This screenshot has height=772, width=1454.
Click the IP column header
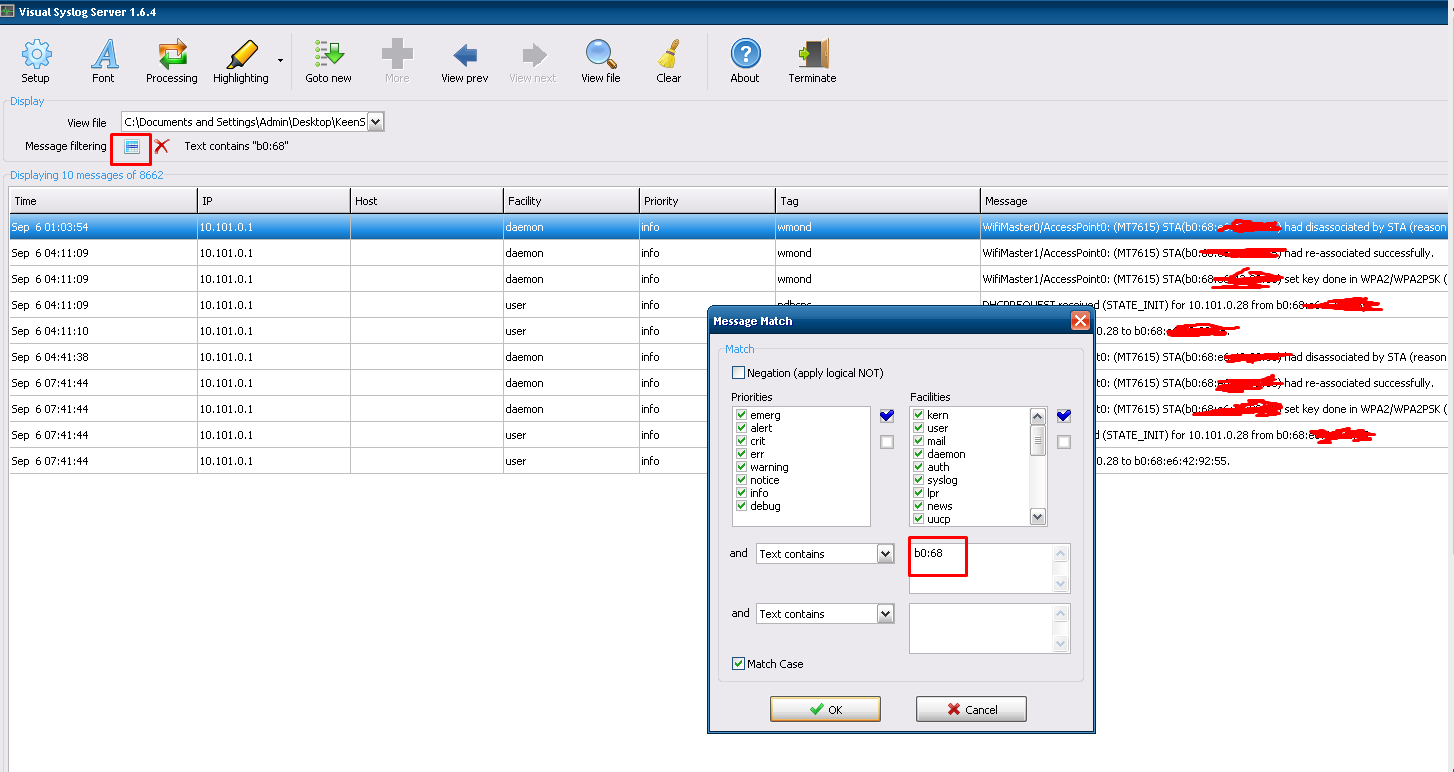pyautogui.click(x=274, y=200)
